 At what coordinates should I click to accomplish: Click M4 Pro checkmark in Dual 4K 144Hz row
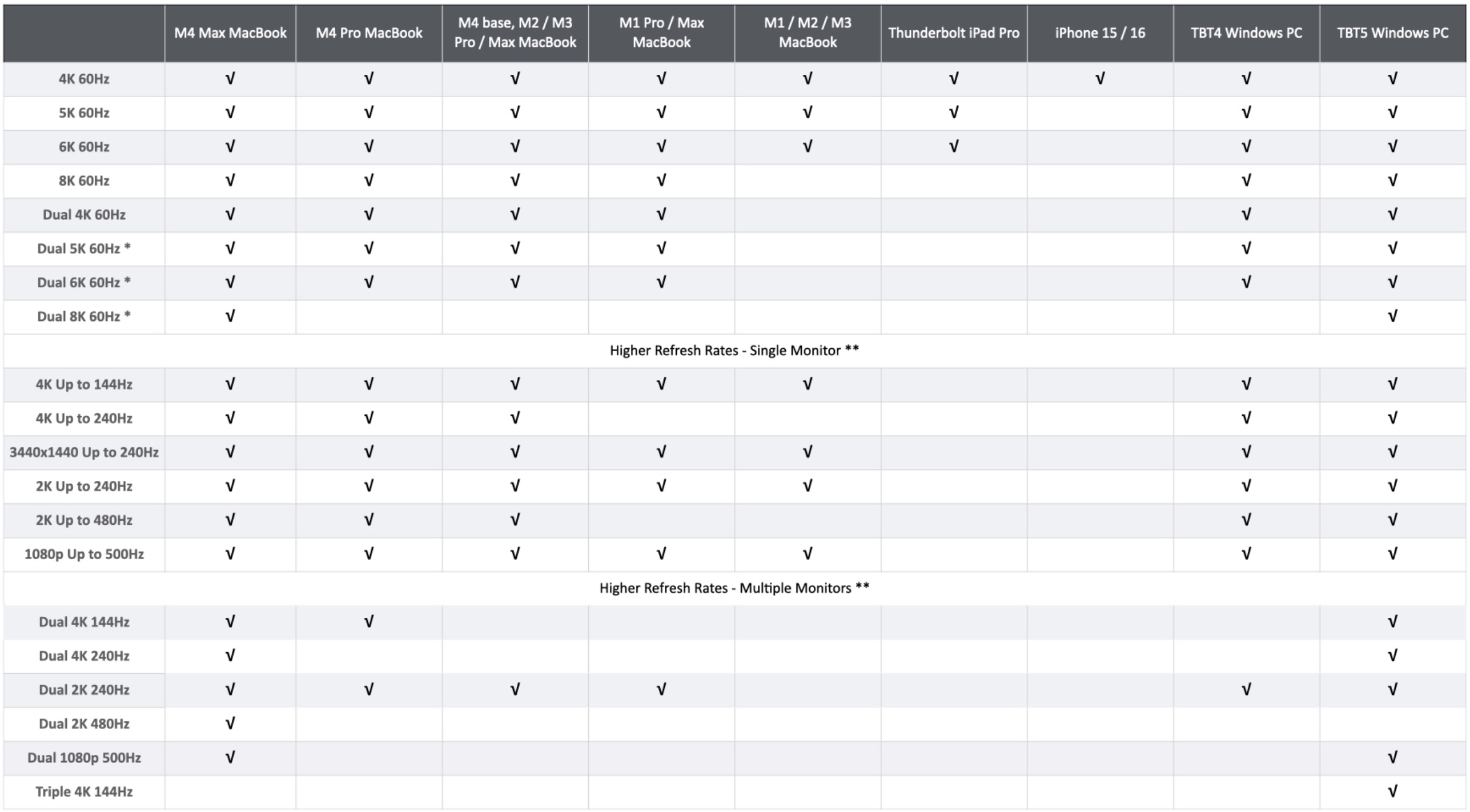click(x=369, y=621)
